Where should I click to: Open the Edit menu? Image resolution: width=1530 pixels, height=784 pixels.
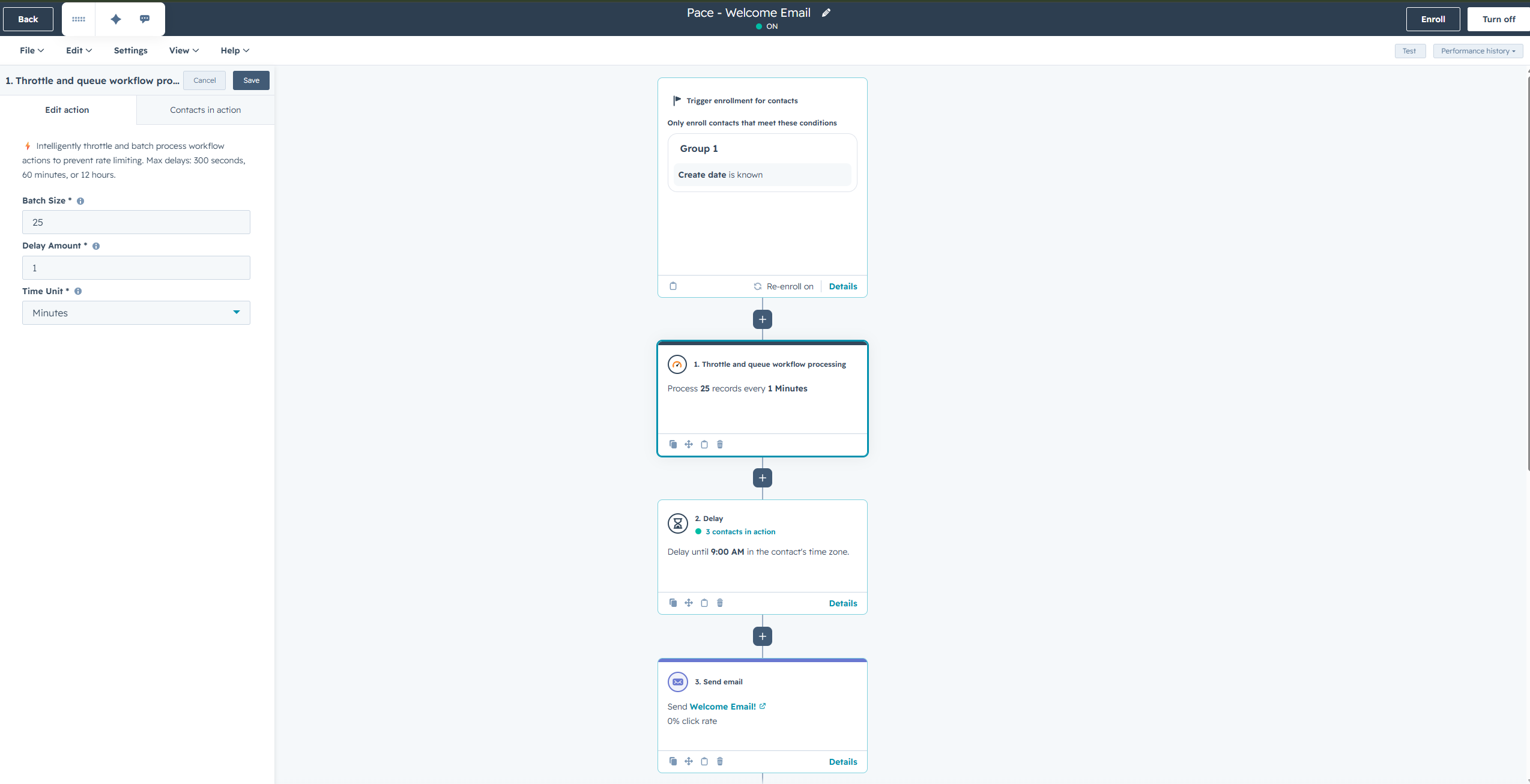tap(79, 50)
